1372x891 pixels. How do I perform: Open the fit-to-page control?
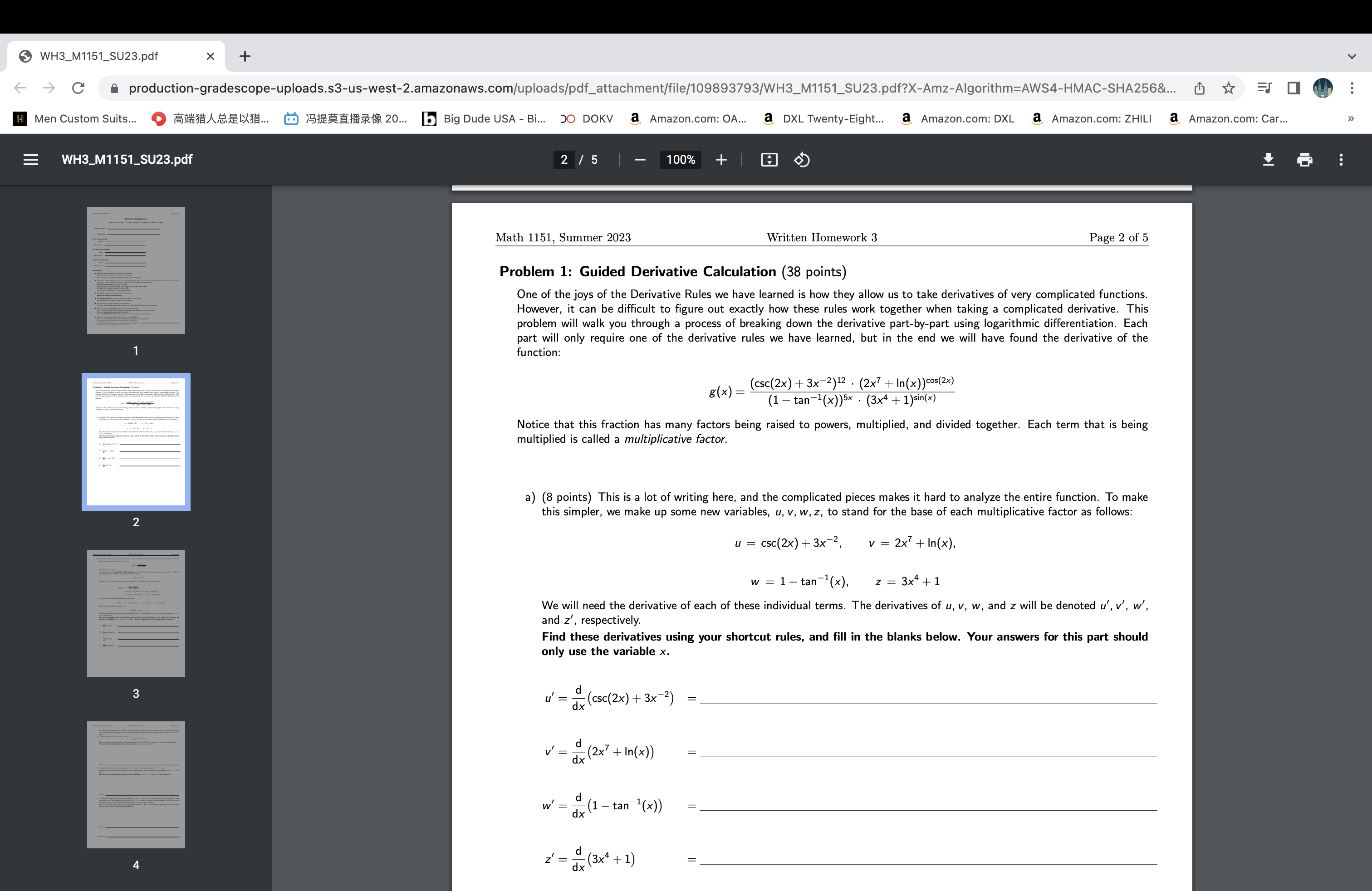769,160
